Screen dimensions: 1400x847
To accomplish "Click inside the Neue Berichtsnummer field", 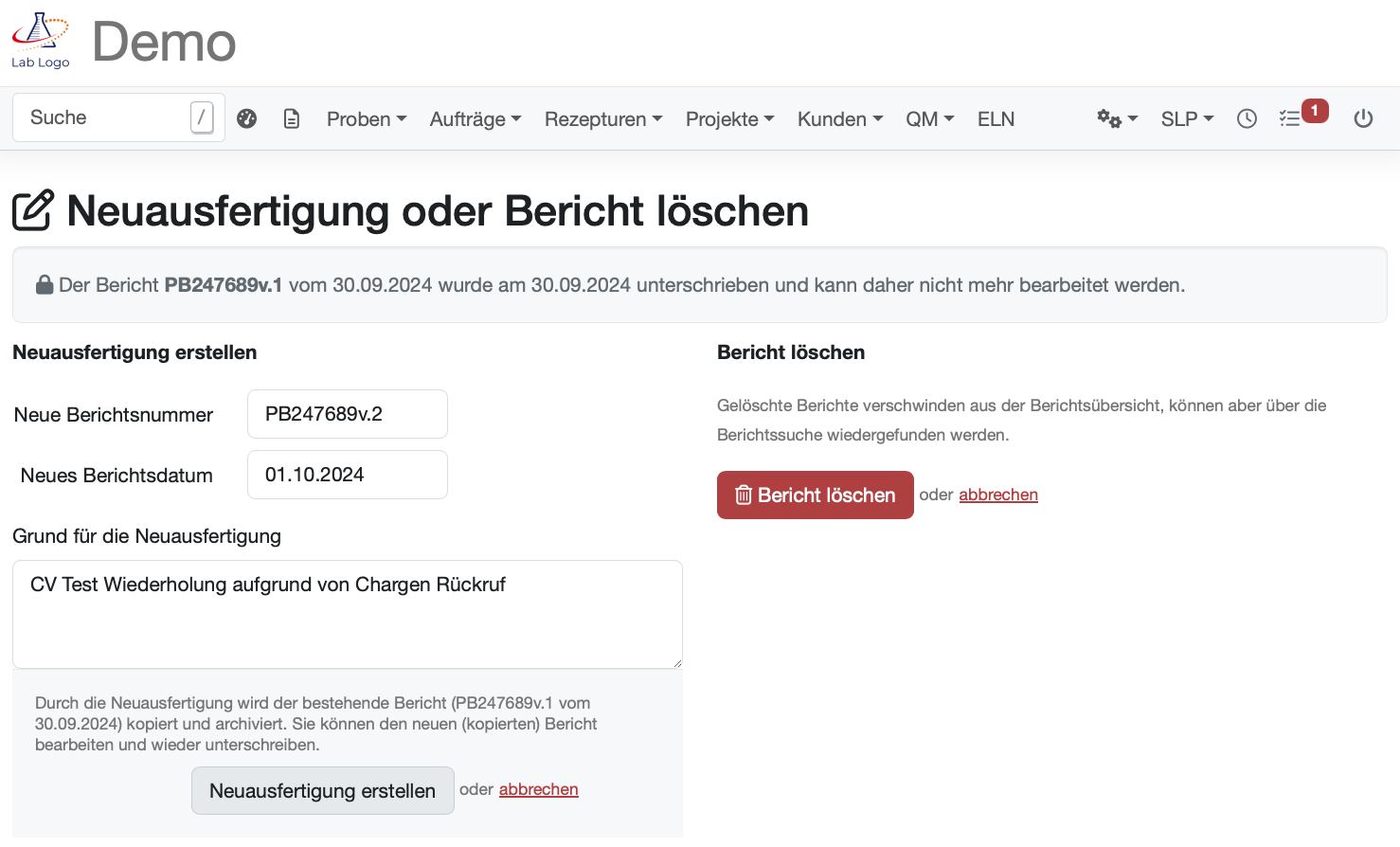I will click(x=347, y=414).
